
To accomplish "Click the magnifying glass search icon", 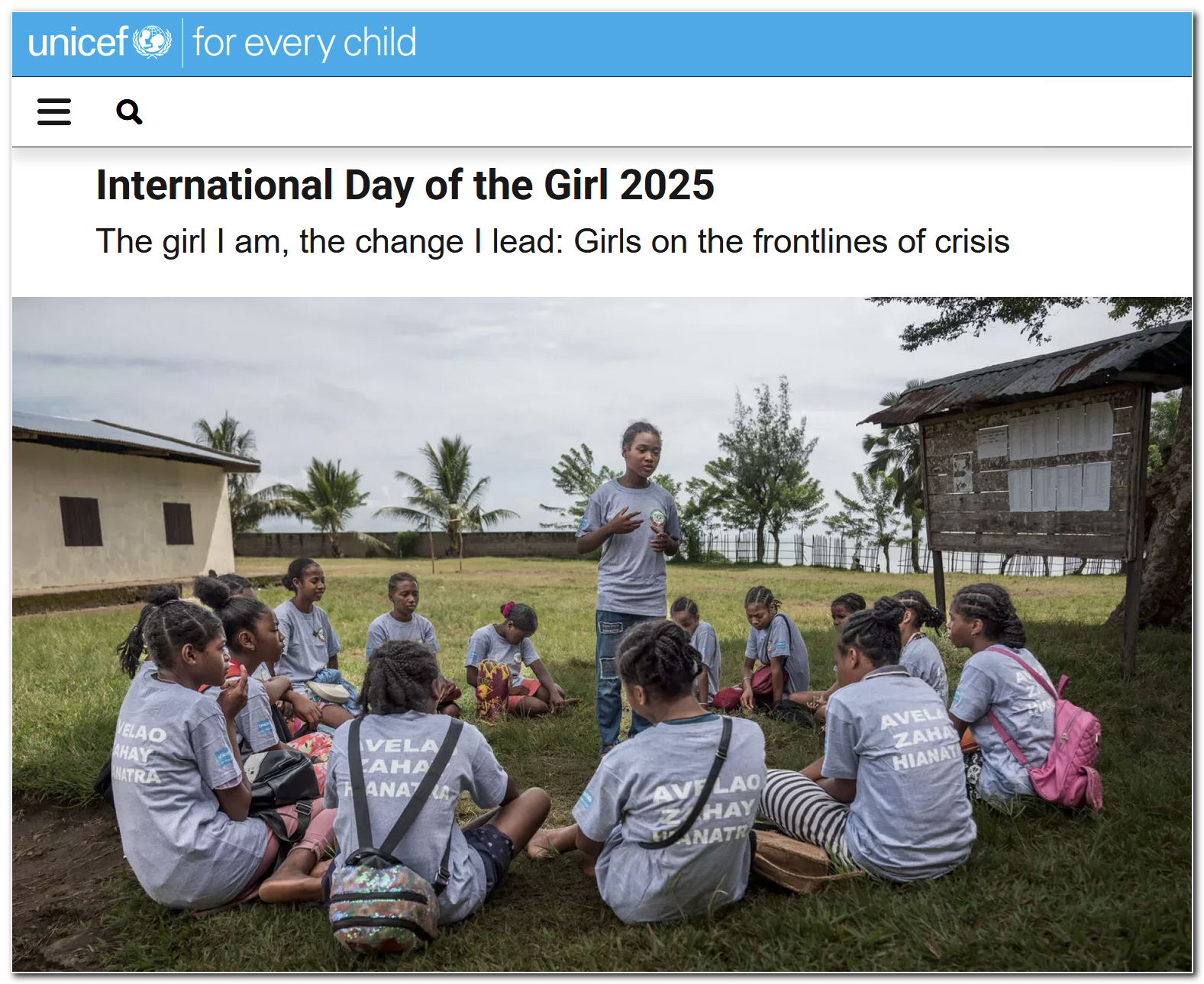I will point(129,112).
